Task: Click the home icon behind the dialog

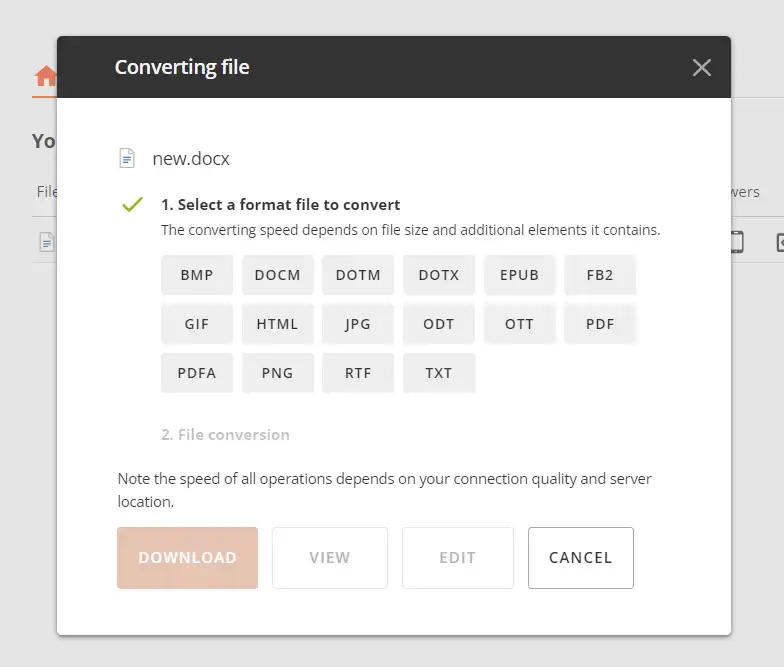Action: click(x=45, y=76)
